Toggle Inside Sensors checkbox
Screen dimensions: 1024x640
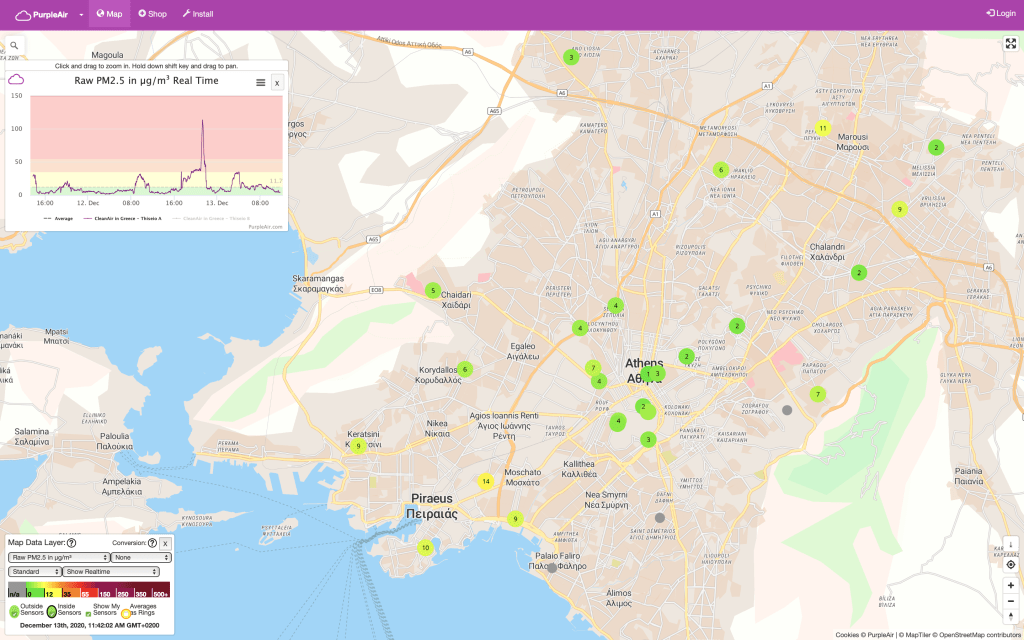[x=52, y=611]
